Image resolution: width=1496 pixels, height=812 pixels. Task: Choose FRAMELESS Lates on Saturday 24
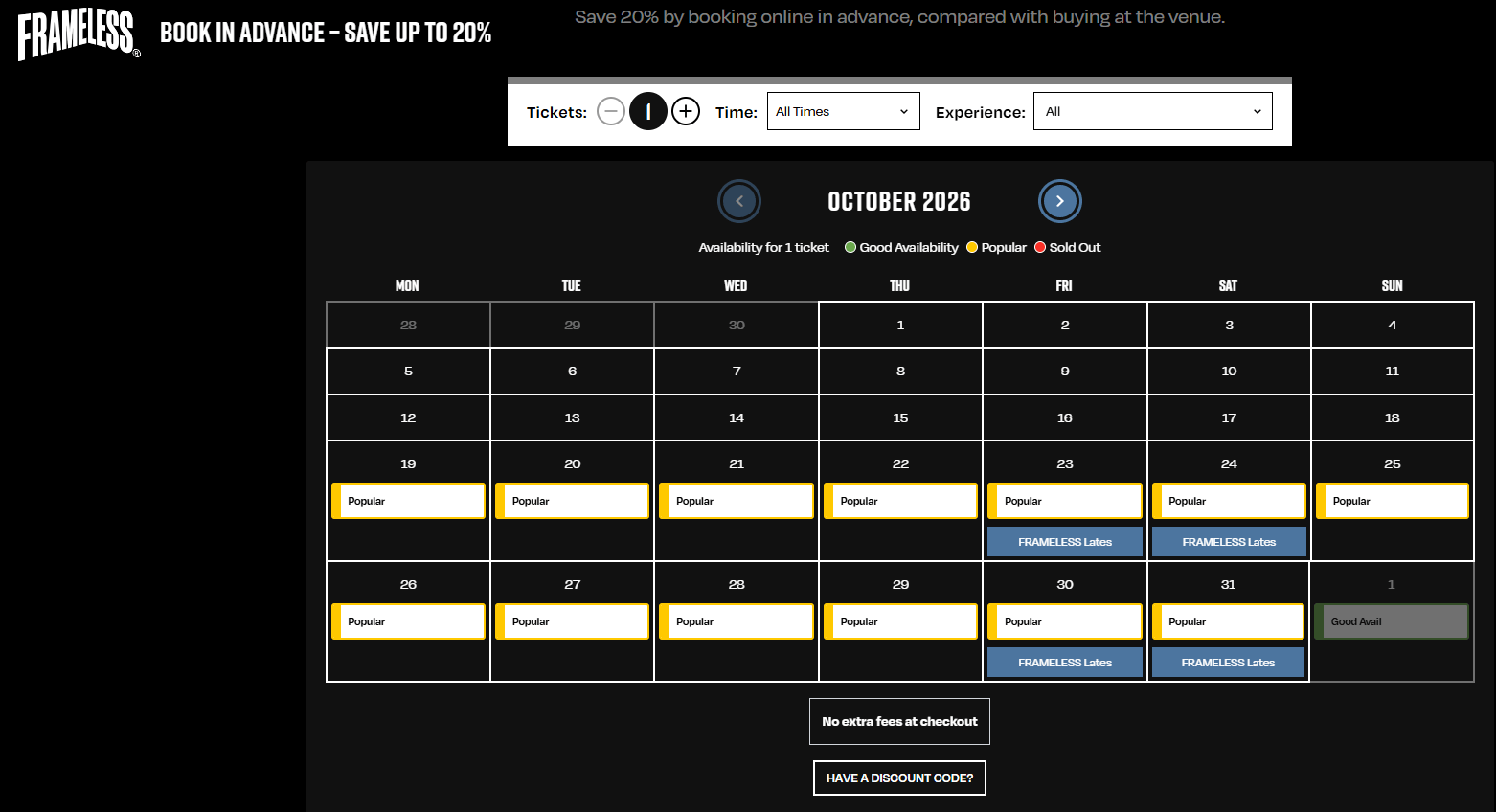pos(1229,542)
